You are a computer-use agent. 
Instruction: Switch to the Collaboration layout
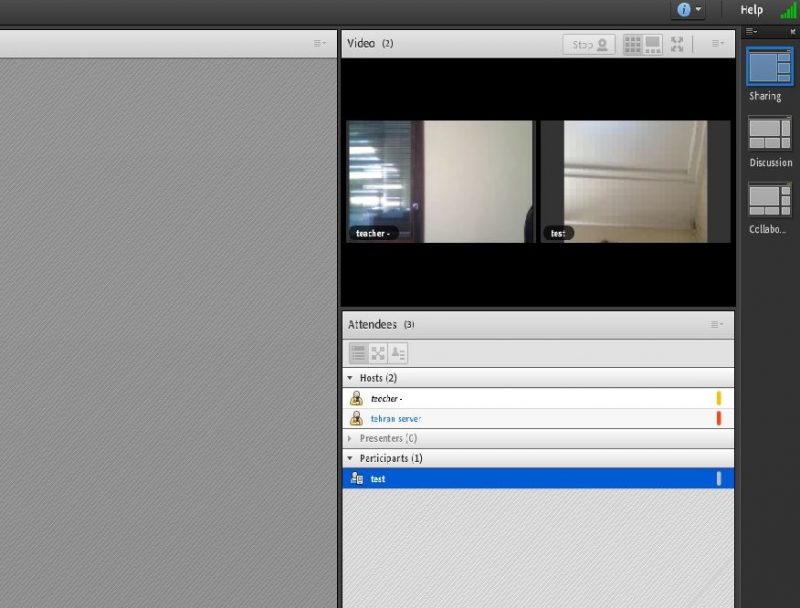pos(769,200)
